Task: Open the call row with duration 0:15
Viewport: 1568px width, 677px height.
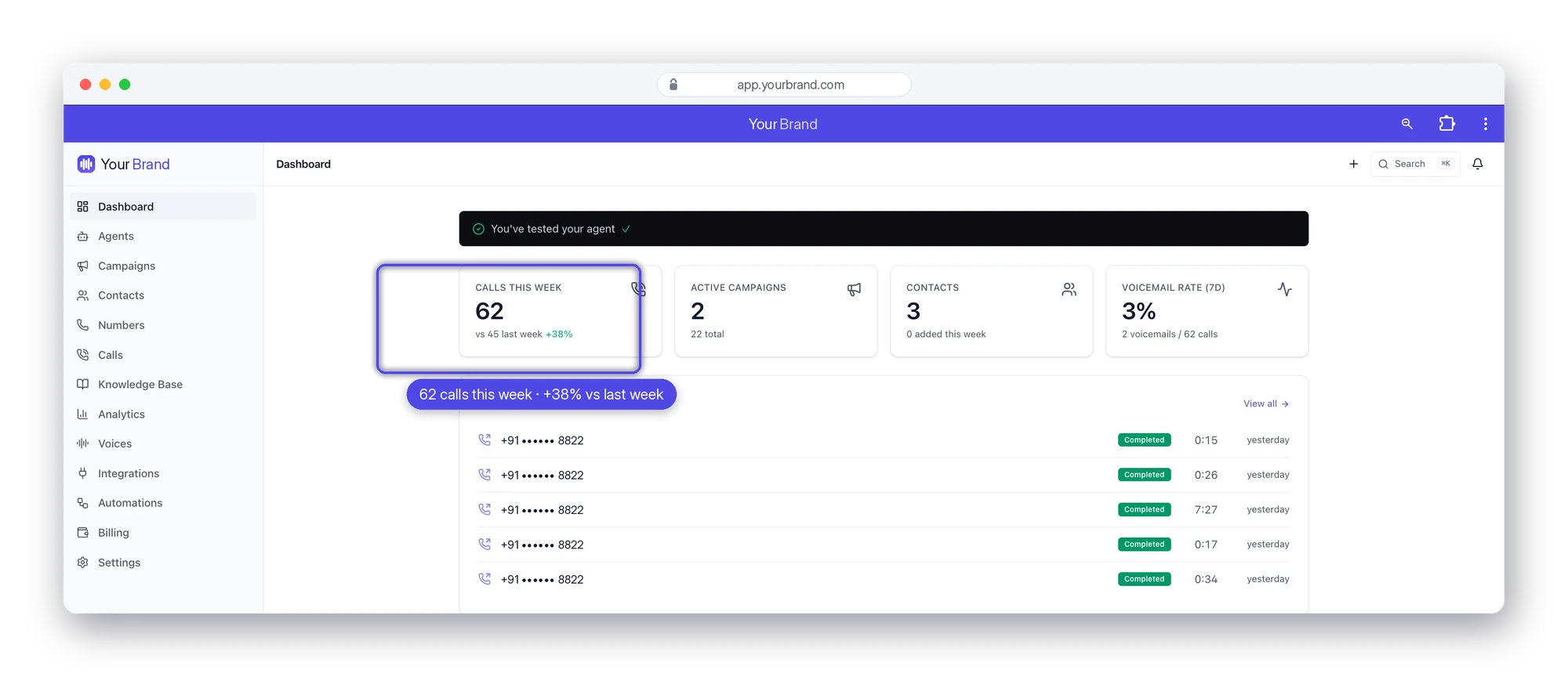Action: (x=884, y=440)
